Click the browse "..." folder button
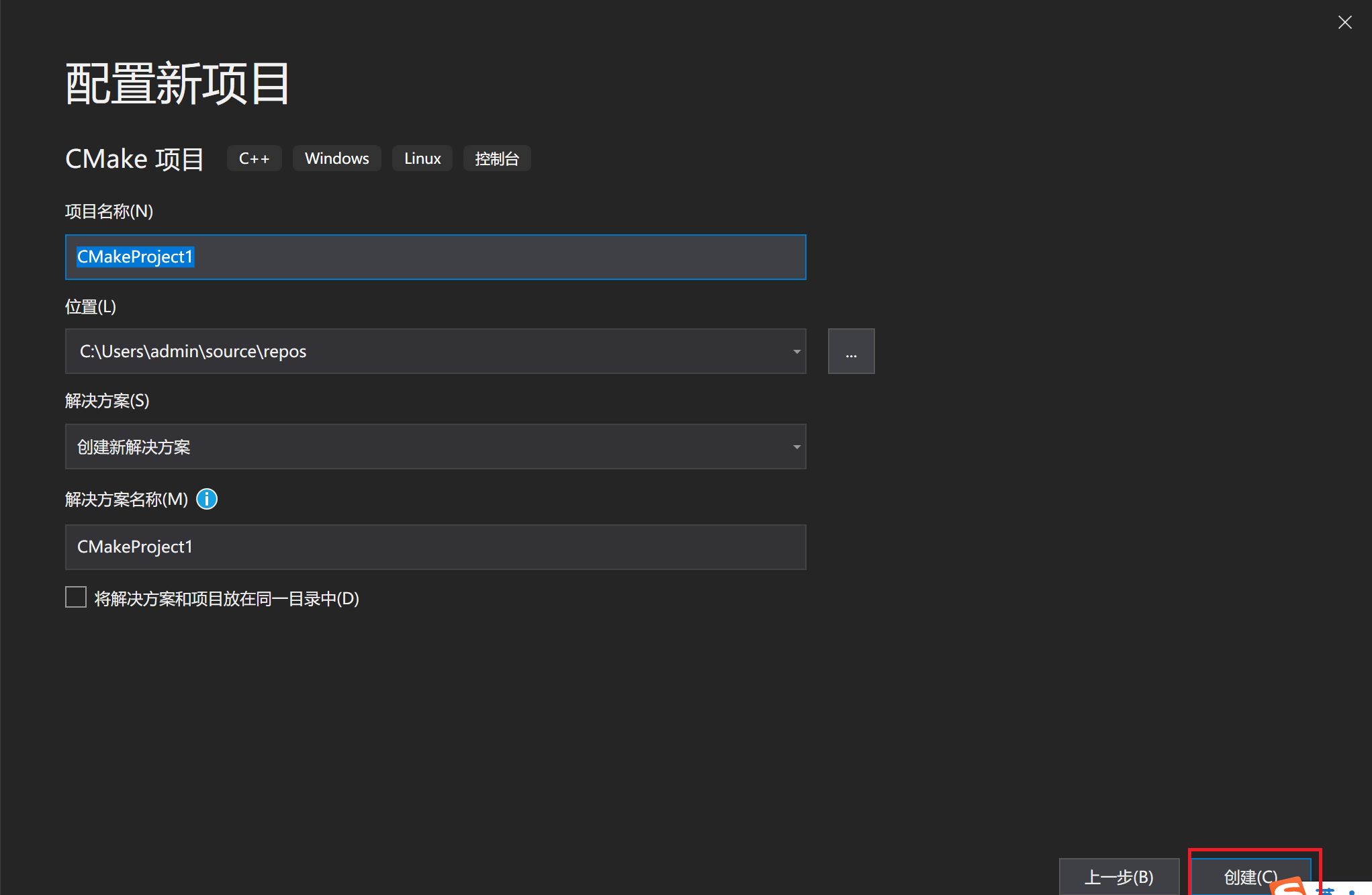Viewport: 1372px width, 895px height. point(851,351)
